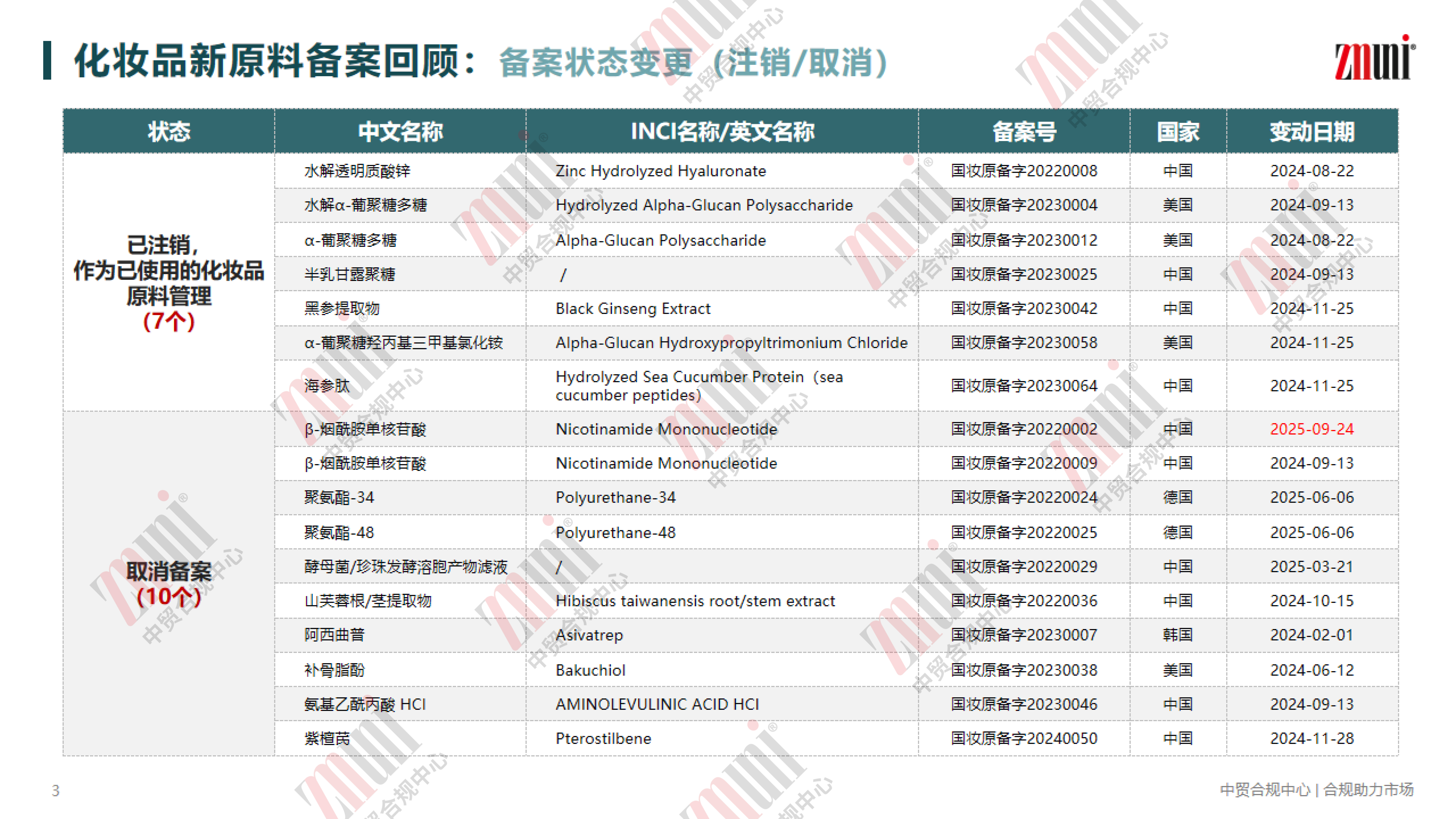This screenshot has height=819, width=1456.
Task: Click the page number 3
Action: 55,790
